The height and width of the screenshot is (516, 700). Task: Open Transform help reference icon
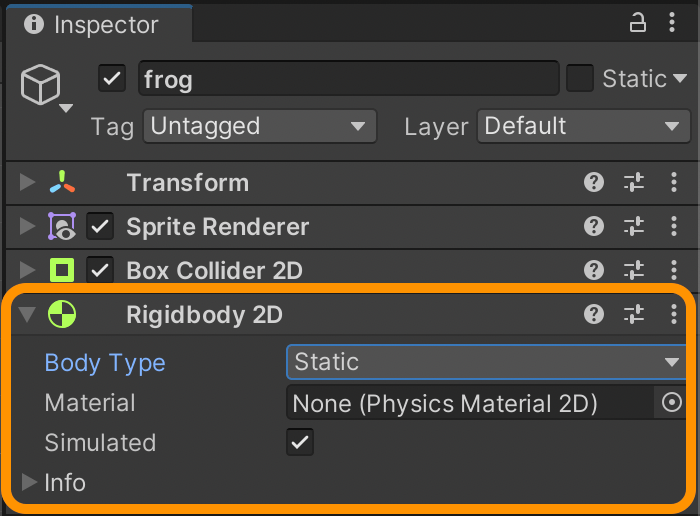594,182
